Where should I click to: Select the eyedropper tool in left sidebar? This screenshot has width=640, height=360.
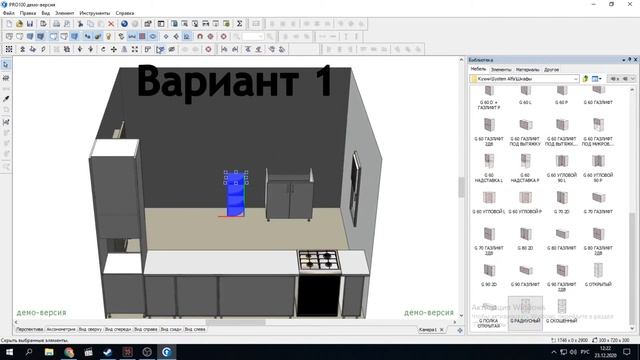[x=6, y=99]
